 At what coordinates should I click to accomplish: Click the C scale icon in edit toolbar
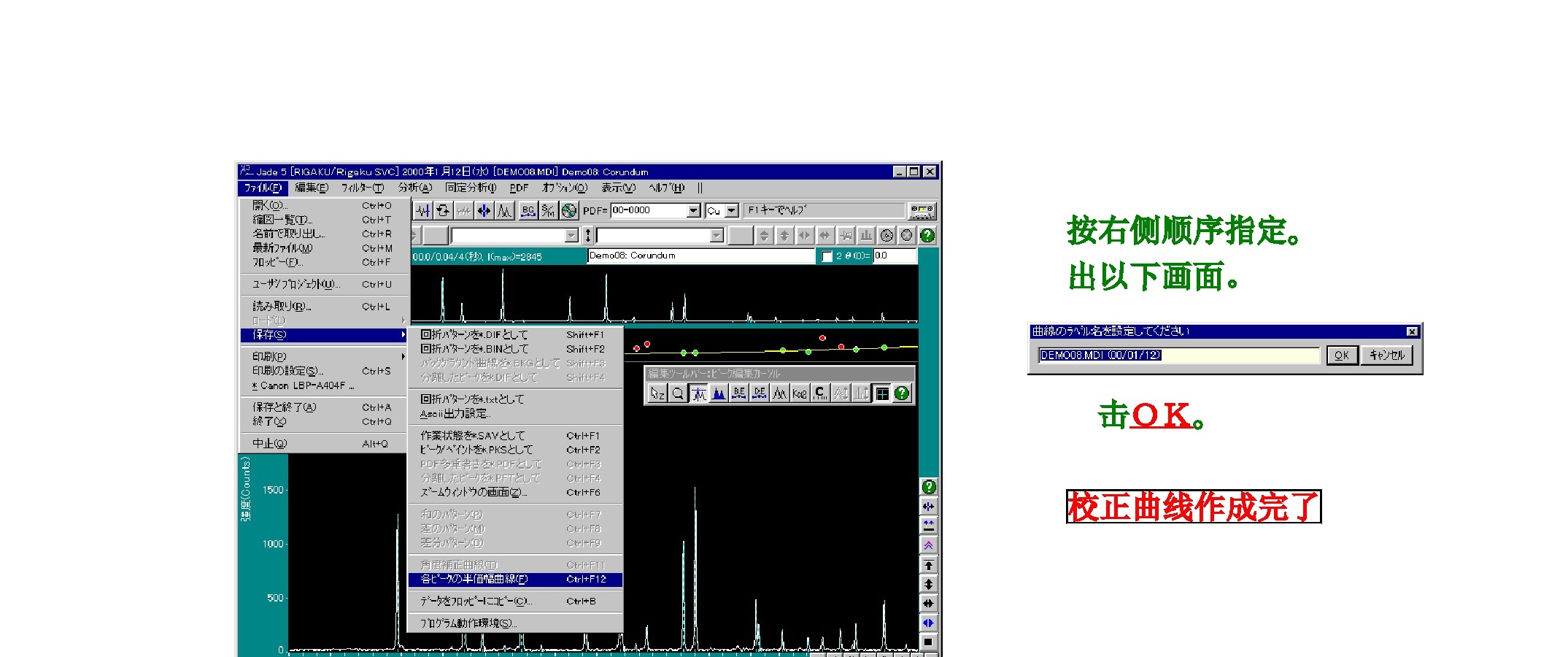tap(820, 393)
